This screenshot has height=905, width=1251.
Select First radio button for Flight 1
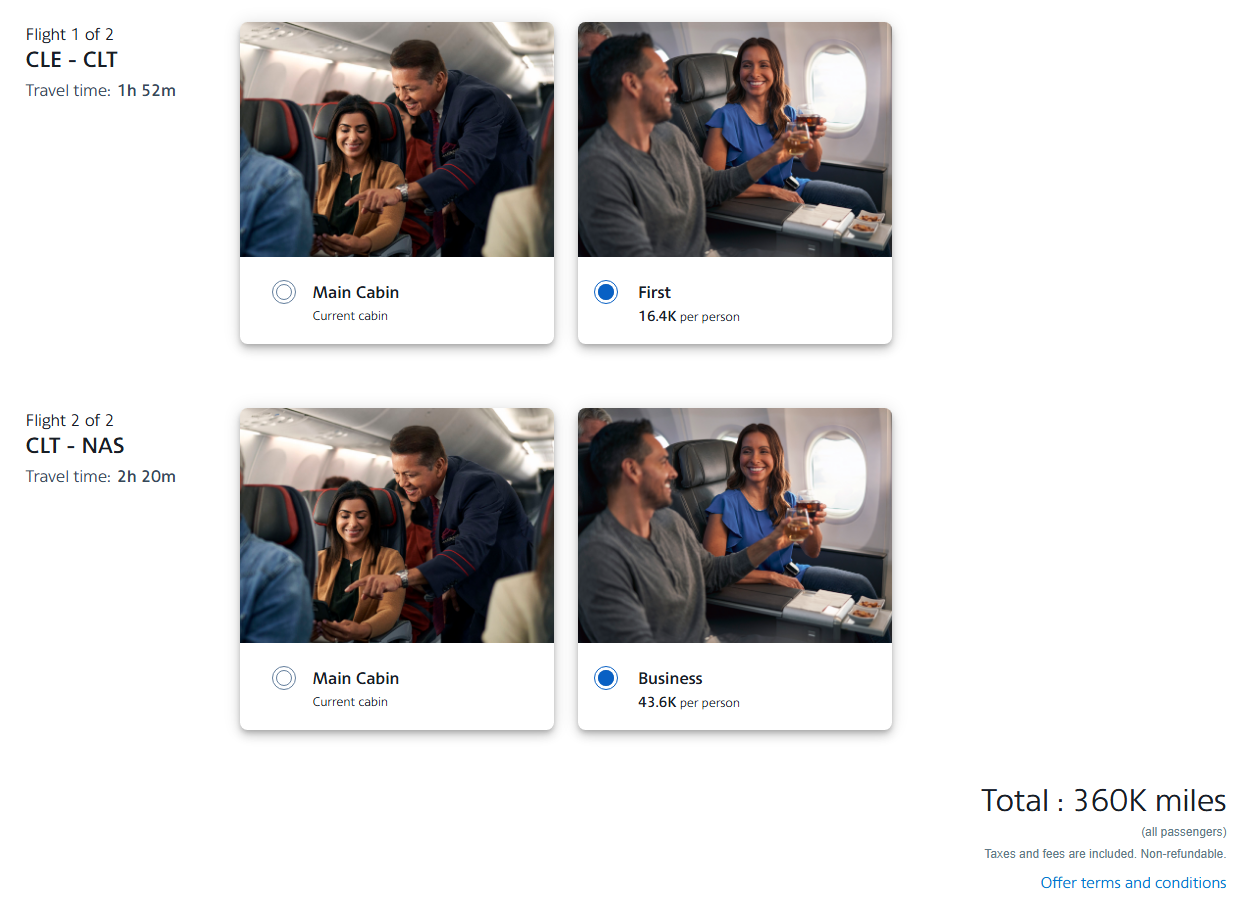pyautogui.click(x=605, y=292)
